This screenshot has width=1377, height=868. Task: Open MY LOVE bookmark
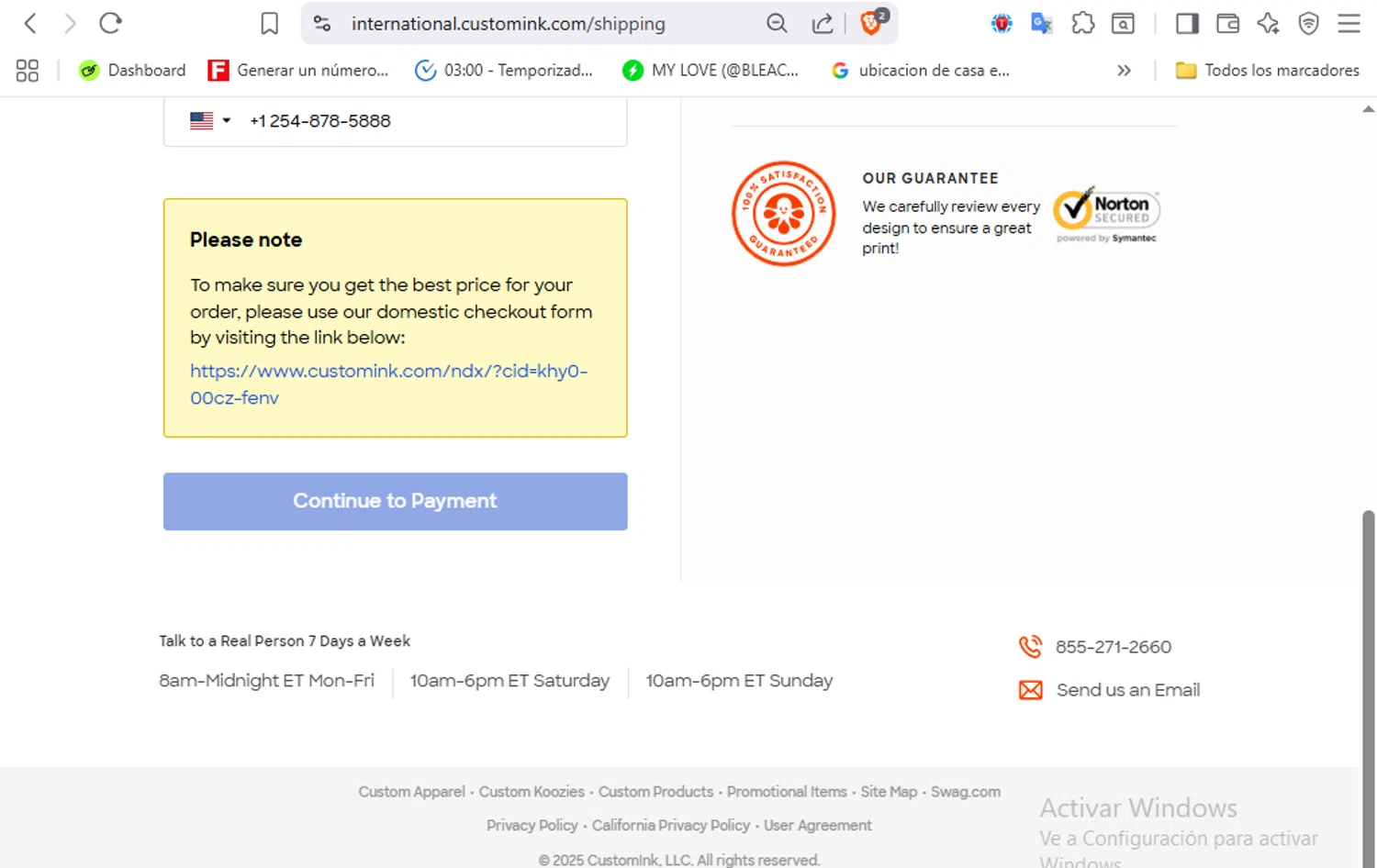click(x=711, y=71)
